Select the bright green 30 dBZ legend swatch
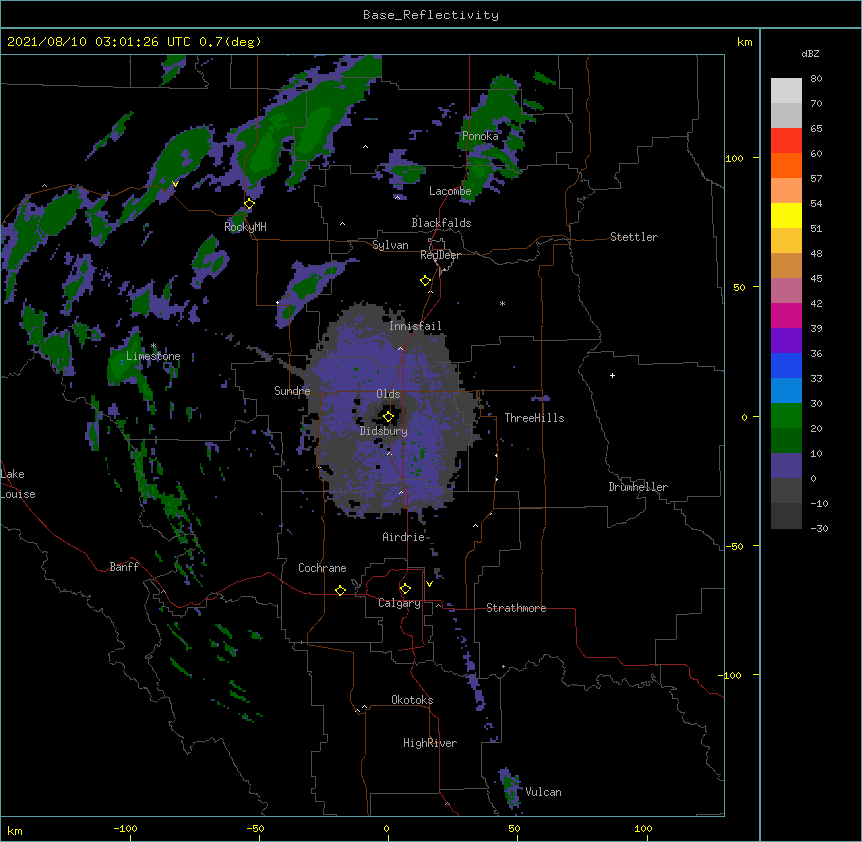 click(786, 416)
